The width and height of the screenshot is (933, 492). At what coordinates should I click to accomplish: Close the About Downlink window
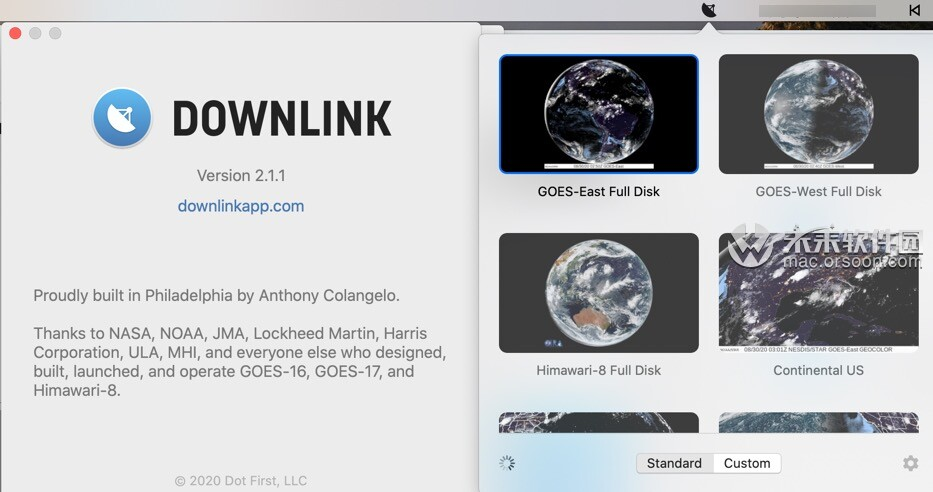click(x=15, y=33)
